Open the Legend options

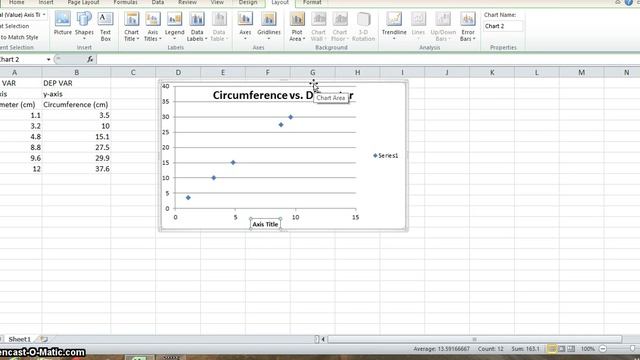(x=174, y=26)
